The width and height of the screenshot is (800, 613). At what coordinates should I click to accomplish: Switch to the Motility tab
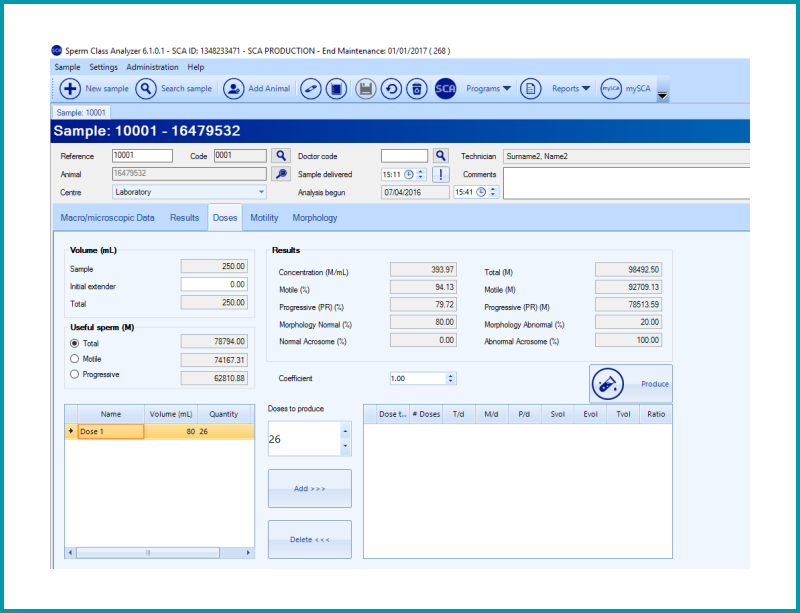coord(264,217)
